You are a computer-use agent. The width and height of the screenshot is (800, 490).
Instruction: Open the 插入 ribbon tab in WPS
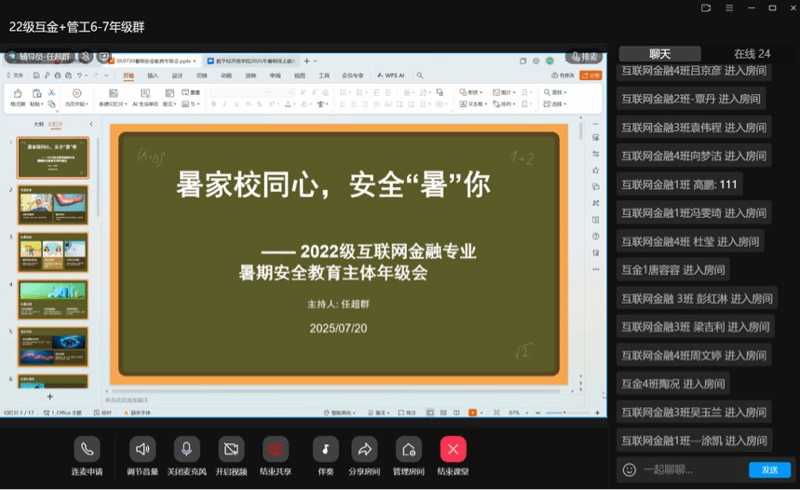tap(153, 75)
